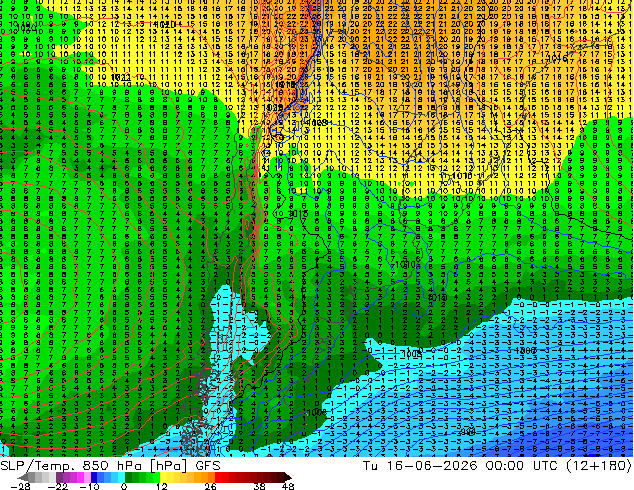The image size is (634, 490).
Task: Click the "SLP/Temp." text in the map title
Action: [37, 466]
